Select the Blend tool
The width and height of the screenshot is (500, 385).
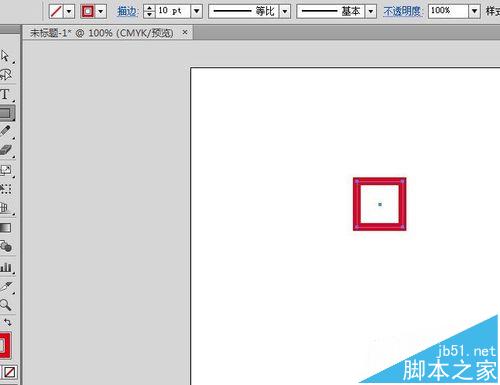(6, 247)
